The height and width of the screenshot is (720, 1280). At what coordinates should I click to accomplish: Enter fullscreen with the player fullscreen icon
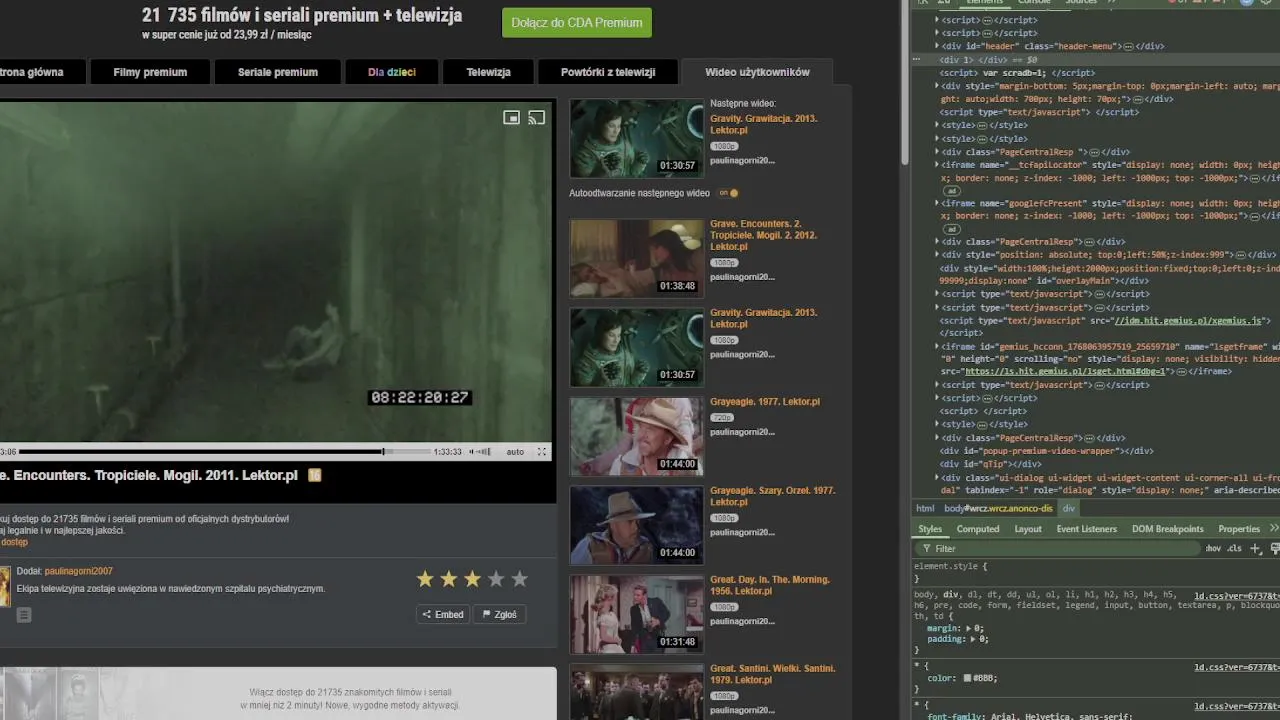coord(542,452)
